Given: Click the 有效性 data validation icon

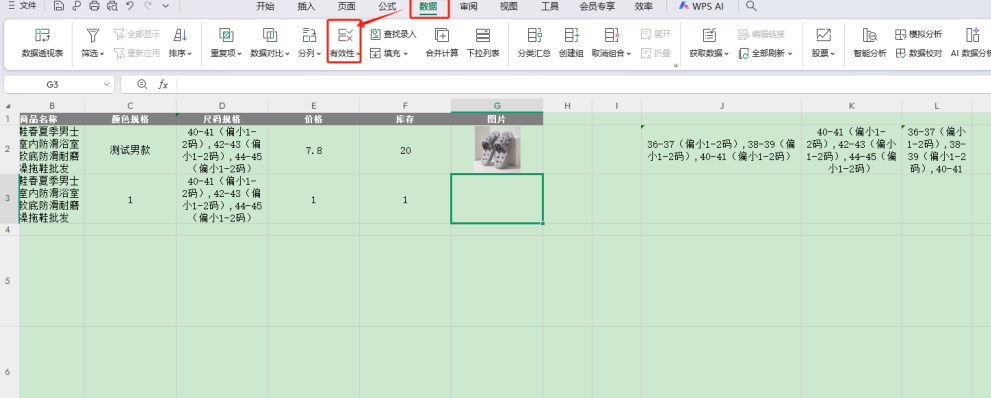Looking at the screenshot, I should 345,35.
